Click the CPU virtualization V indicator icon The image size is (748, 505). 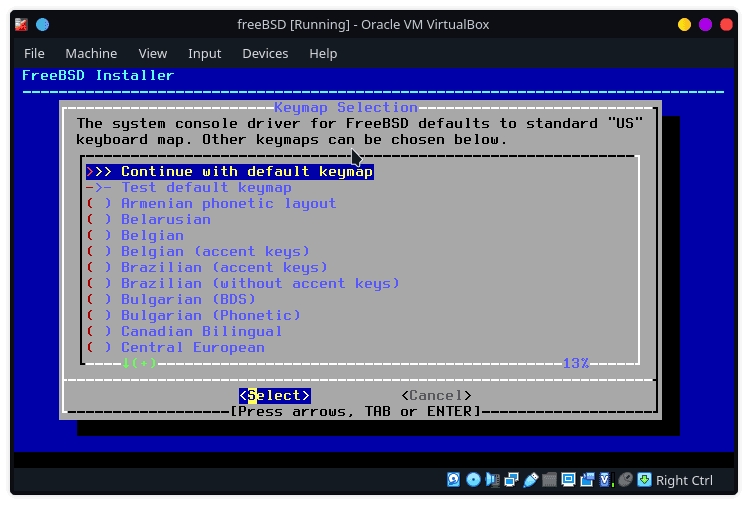606,479
